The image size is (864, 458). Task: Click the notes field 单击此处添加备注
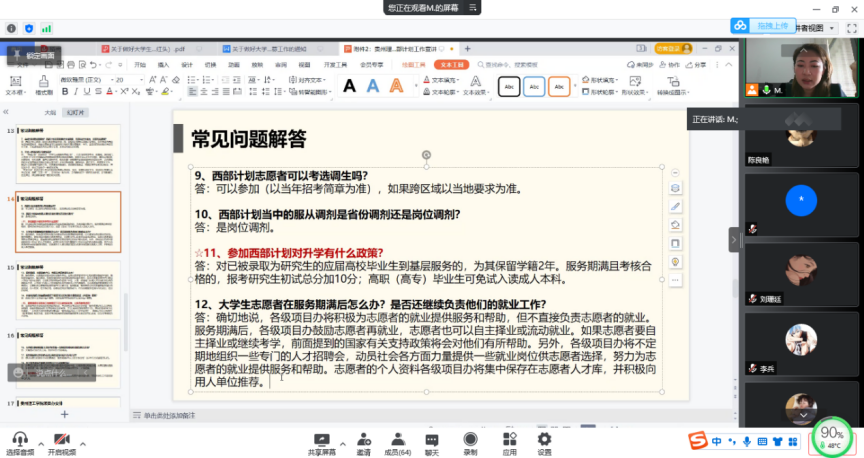coord(170,415)
